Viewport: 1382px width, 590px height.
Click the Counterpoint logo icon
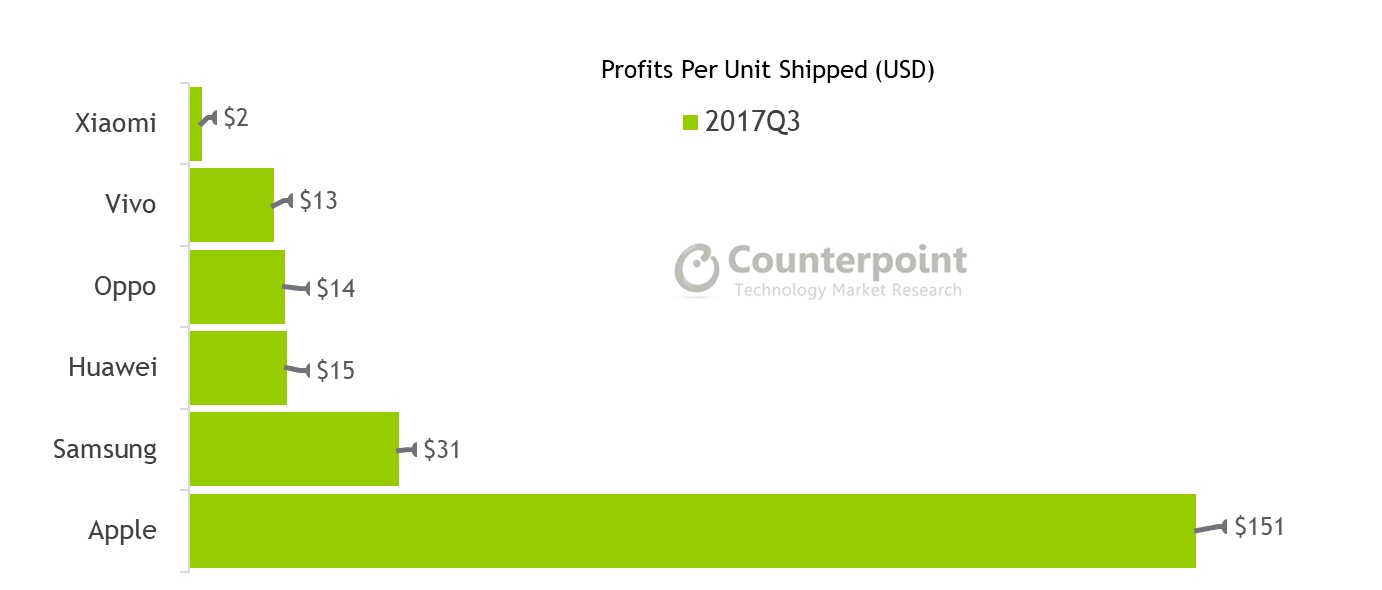(697, 269)
